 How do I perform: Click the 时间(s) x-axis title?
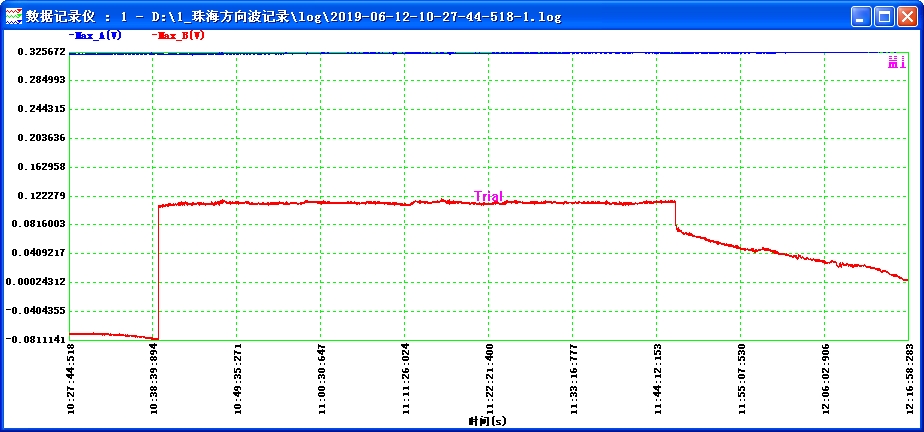coord(487,421)
